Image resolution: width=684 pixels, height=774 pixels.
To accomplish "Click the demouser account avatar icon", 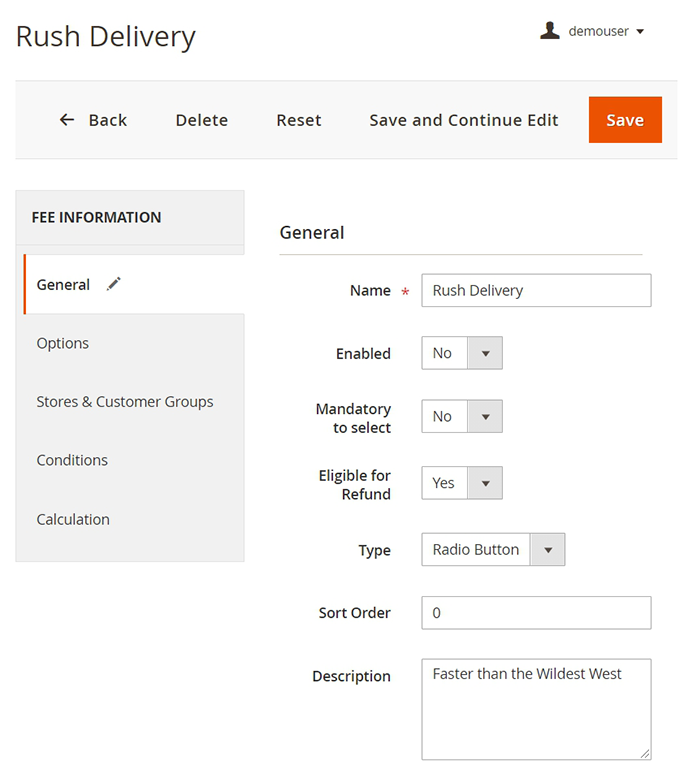I will 549,31.
